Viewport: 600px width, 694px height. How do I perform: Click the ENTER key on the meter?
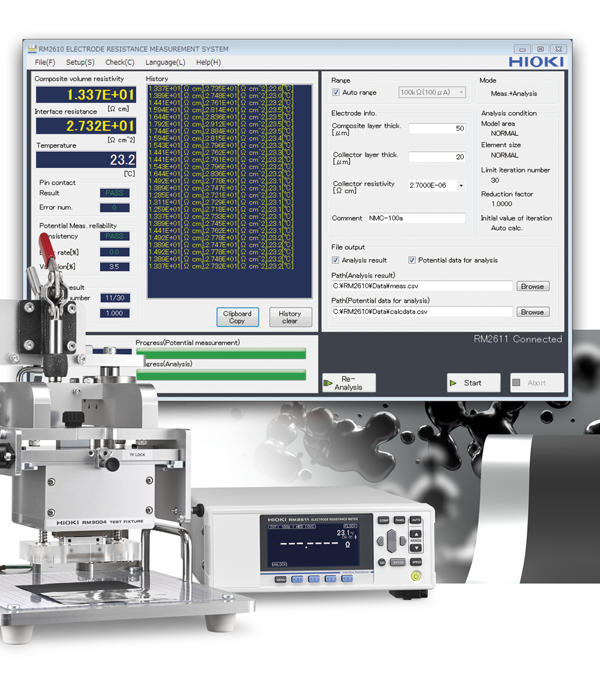(x=398, y=562)
